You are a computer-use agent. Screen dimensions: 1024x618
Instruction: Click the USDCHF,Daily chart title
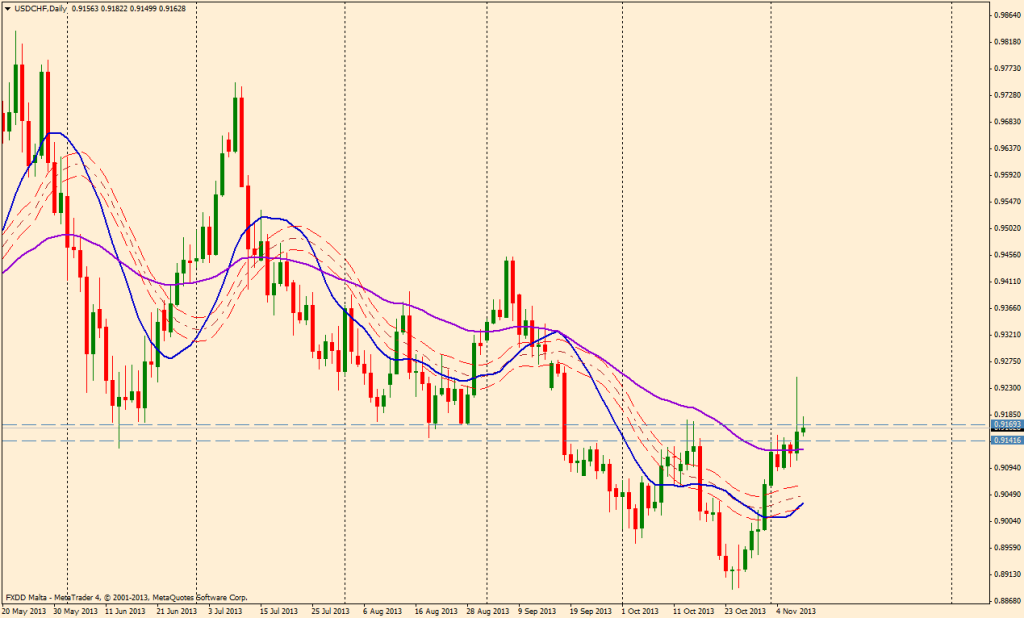[42, 8]
